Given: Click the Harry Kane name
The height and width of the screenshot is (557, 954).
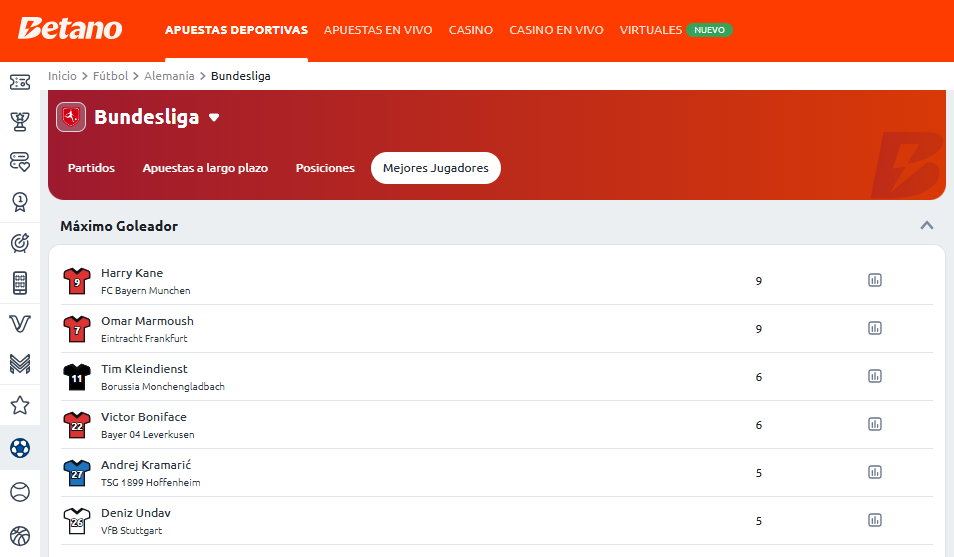Looking at the screenshot, I should (x=132, y=273).
